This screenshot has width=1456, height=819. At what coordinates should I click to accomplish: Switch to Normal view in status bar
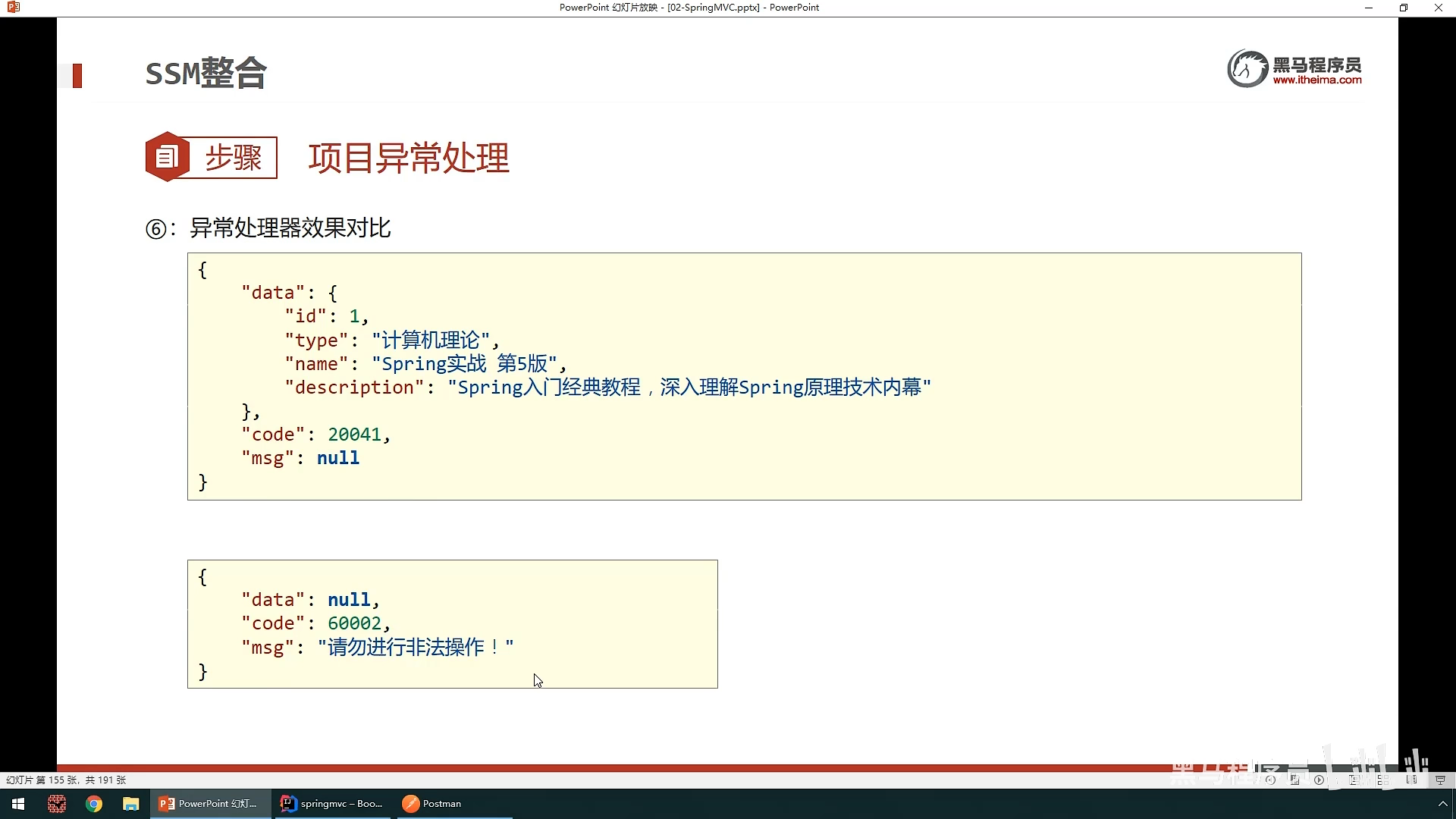[1354, 780]
